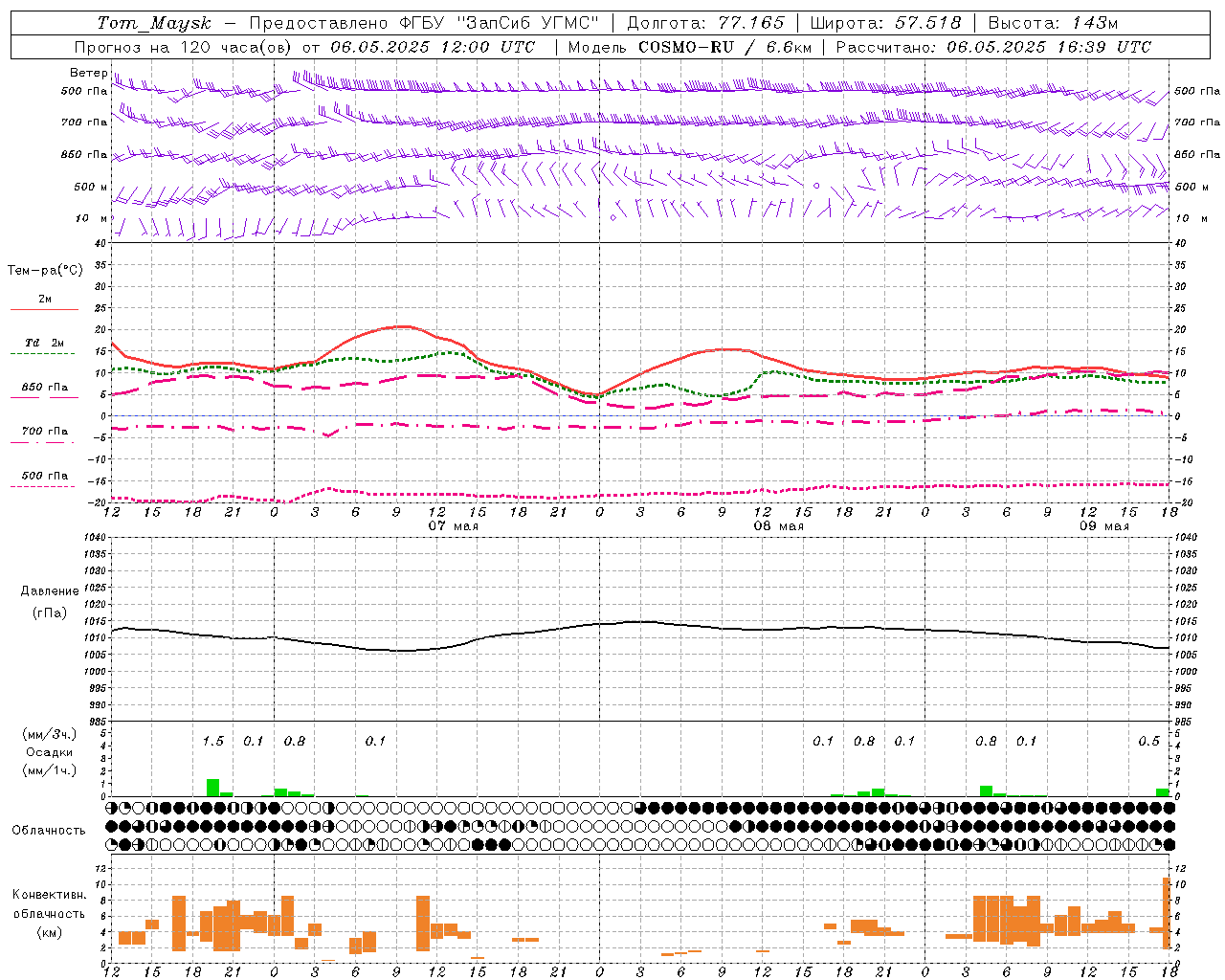Click the 07 мая date label
The image size is (1225, 980).
tap(454, 526)
